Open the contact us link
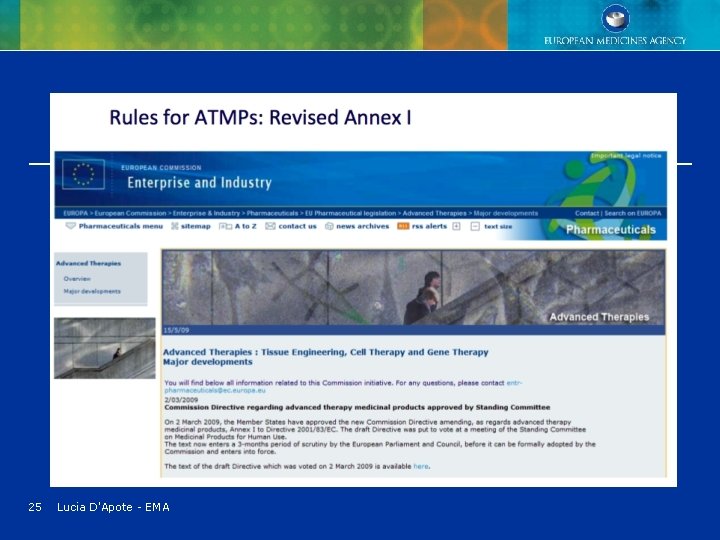 click(x=298, y=226)
